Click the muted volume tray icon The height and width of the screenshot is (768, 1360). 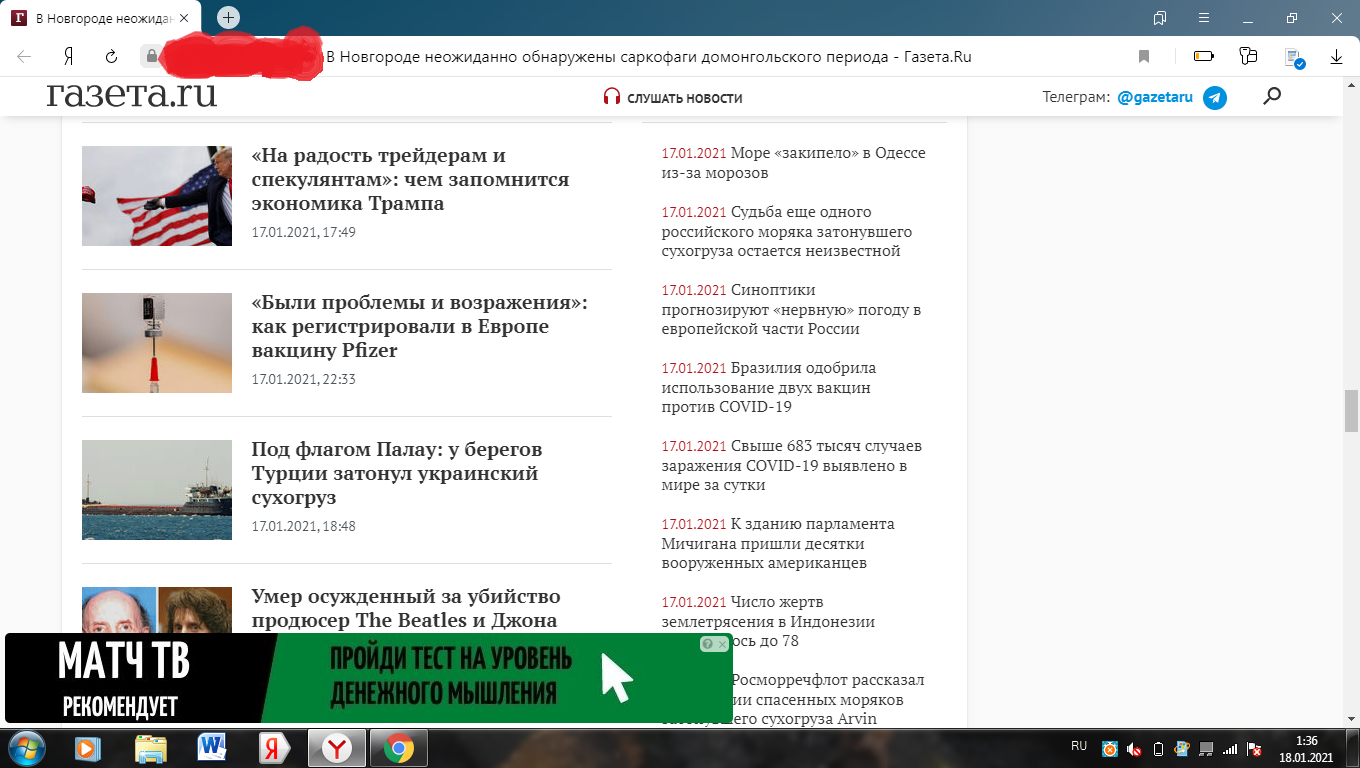pos(1134,749)
